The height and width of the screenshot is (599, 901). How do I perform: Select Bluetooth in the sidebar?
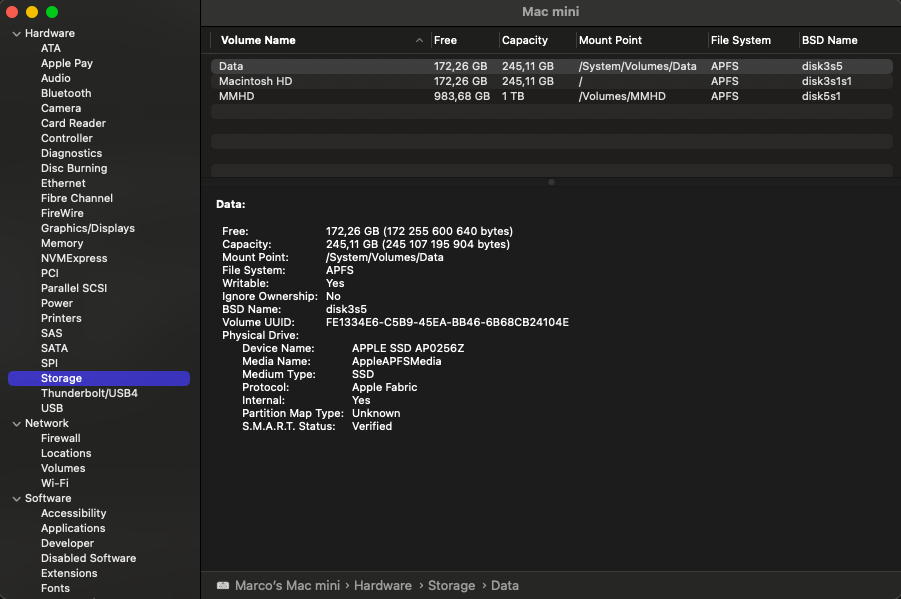66,93
